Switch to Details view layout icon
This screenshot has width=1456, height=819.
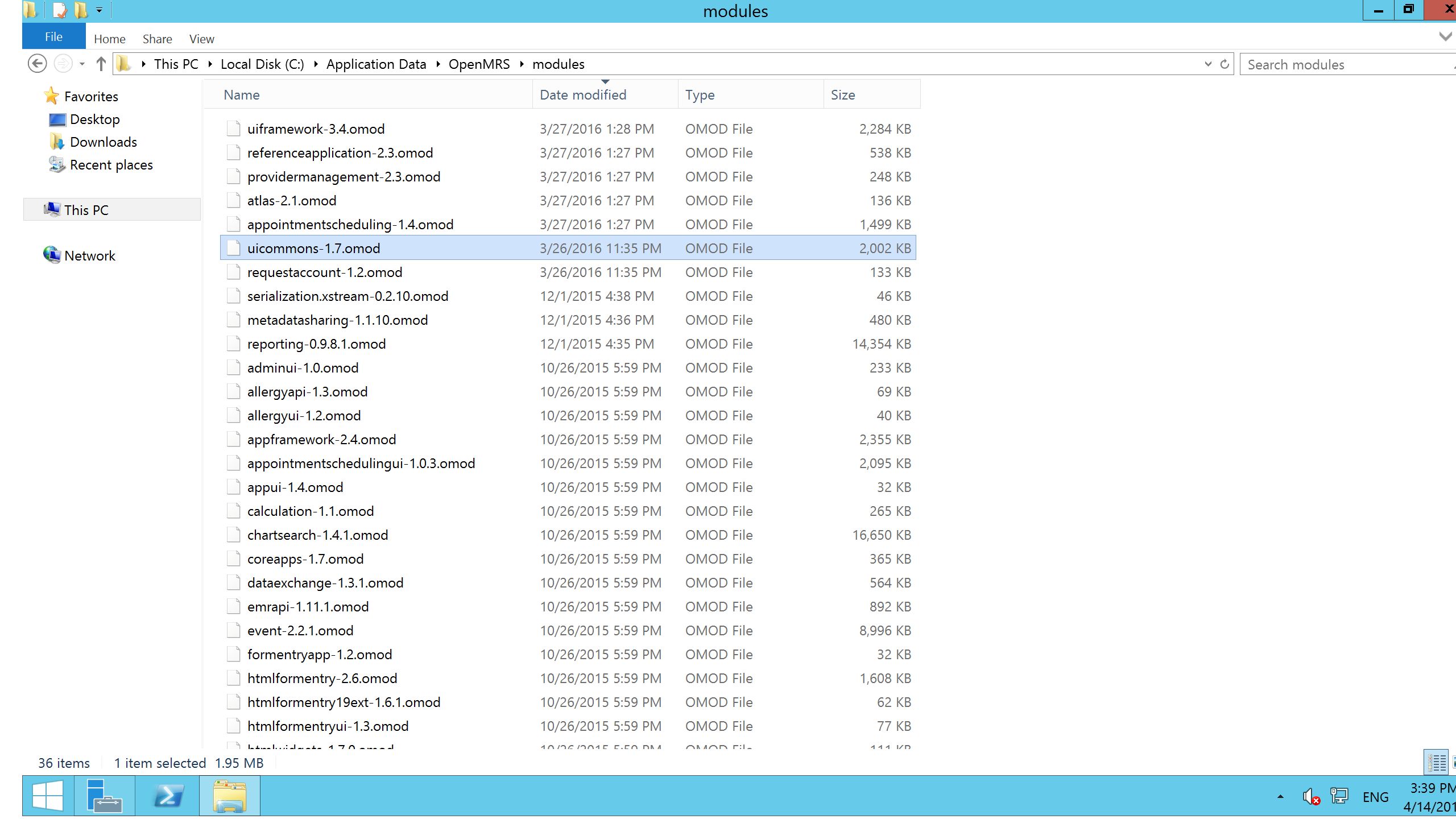pyautogui.click(x=1437, y=763)
